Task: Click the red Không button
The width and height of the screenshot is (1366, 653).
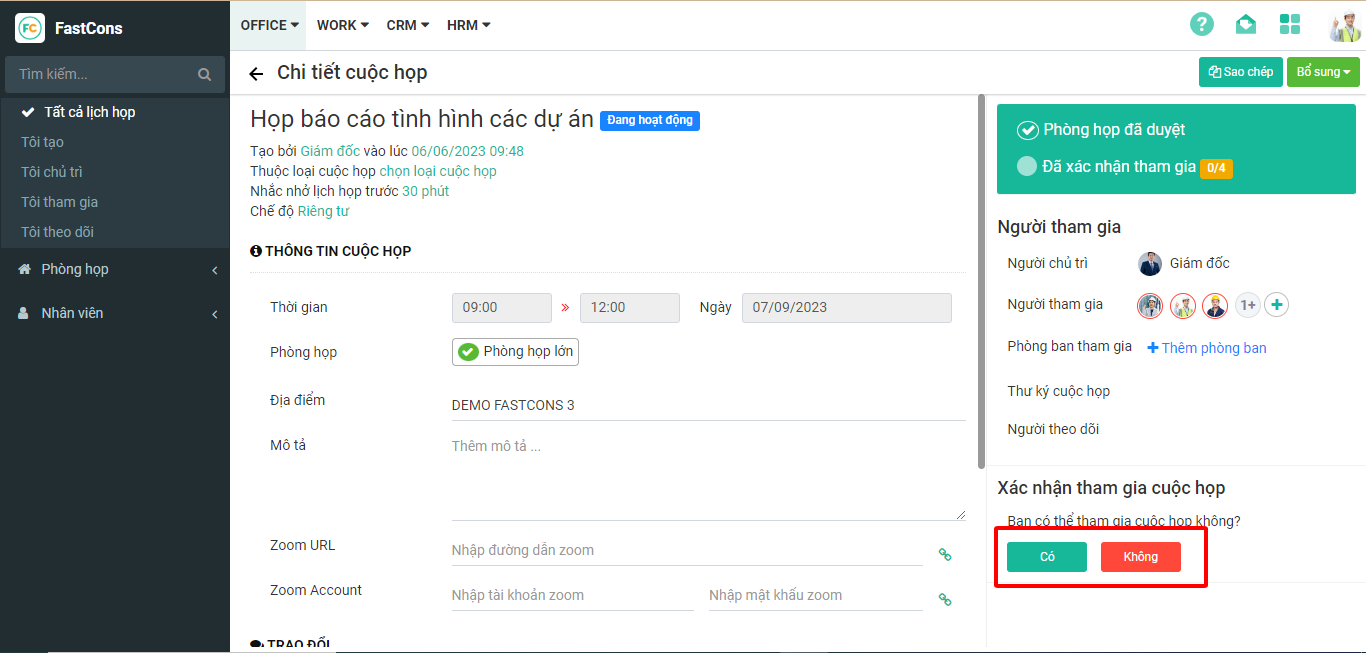Action: [1140, 557]
